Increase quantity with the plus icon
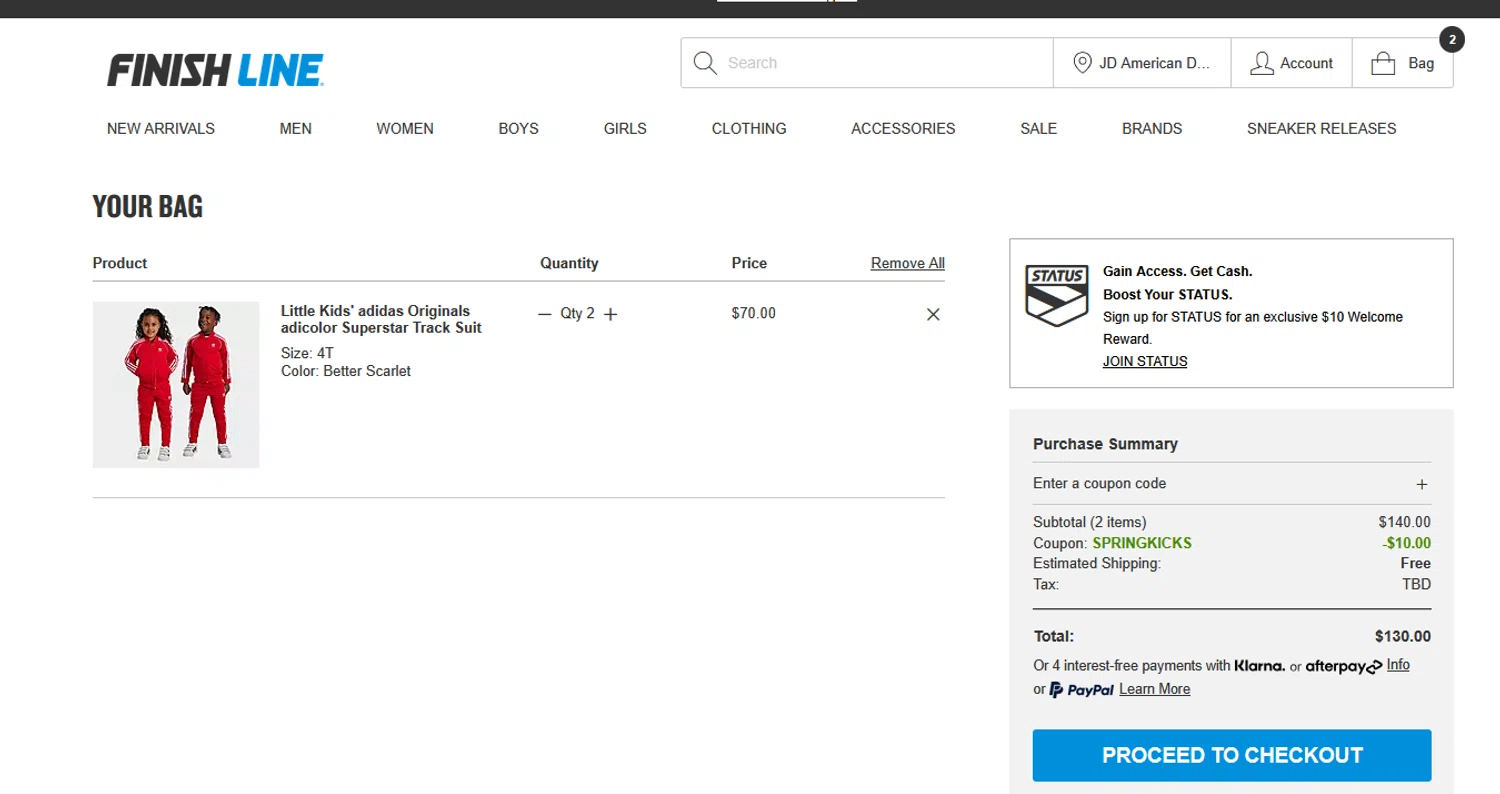The height and width of the screenshot is (794, 1500). (611, 314)
